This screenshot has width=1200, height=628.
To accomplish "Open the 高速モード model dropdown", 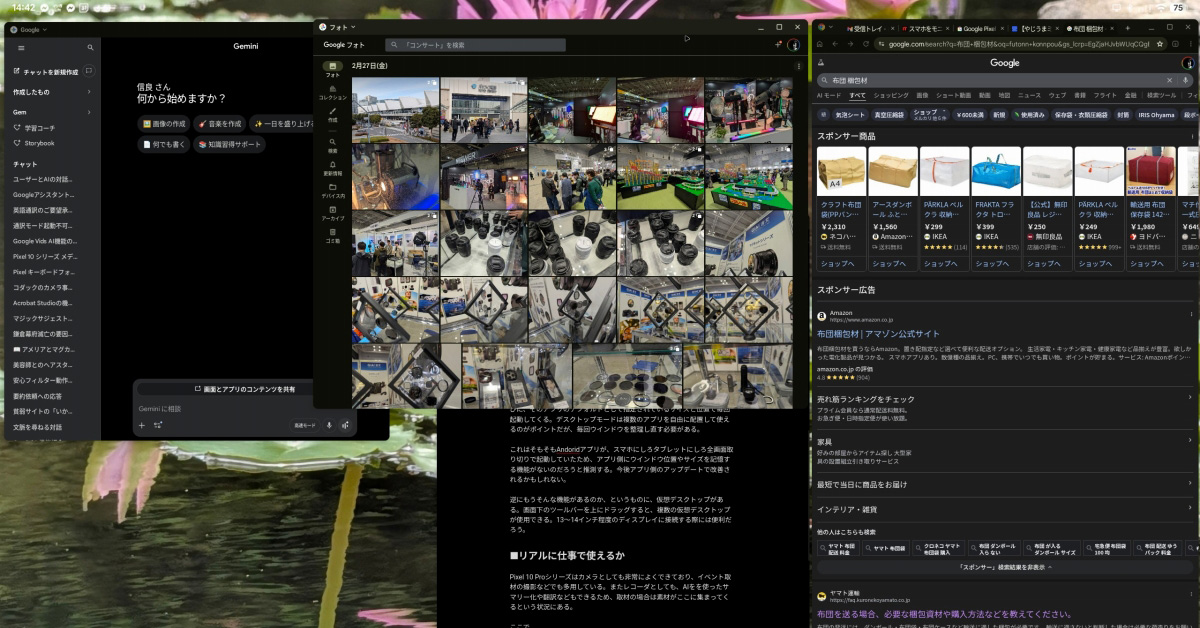I will (x=304, y=425).
